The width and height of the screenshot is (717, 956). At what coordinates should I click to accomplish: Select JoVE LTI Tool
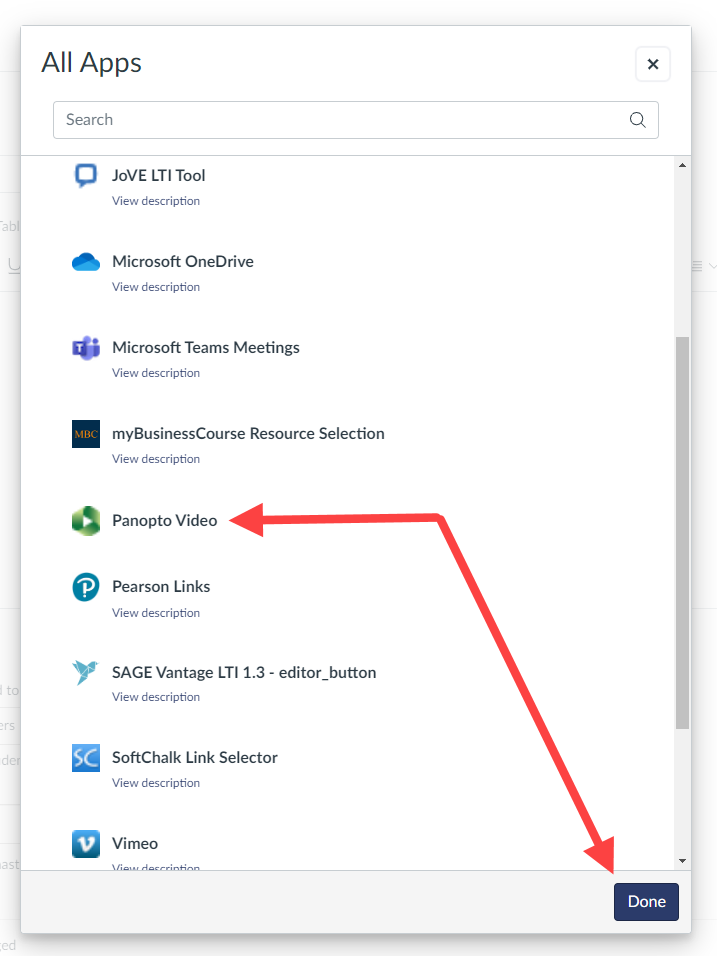[x=159, y=176]
